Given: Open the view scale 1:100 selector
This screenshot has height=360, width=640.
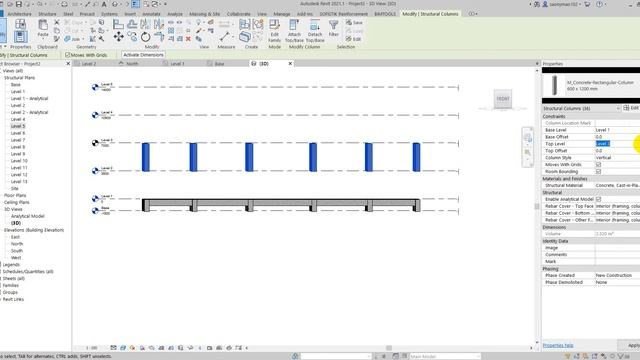Looking at the screenshot, I should click(x=91, y=348).
